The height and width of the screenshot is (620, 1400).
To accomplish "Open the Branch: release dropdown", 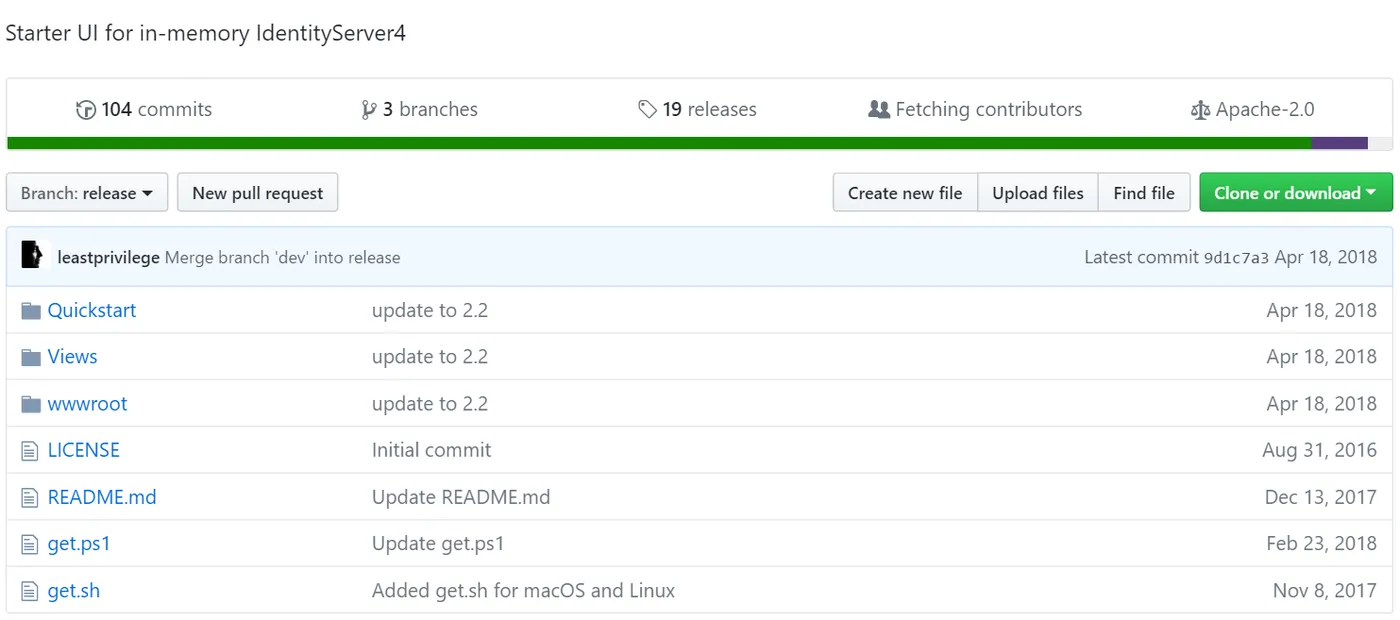I will 87,193.
